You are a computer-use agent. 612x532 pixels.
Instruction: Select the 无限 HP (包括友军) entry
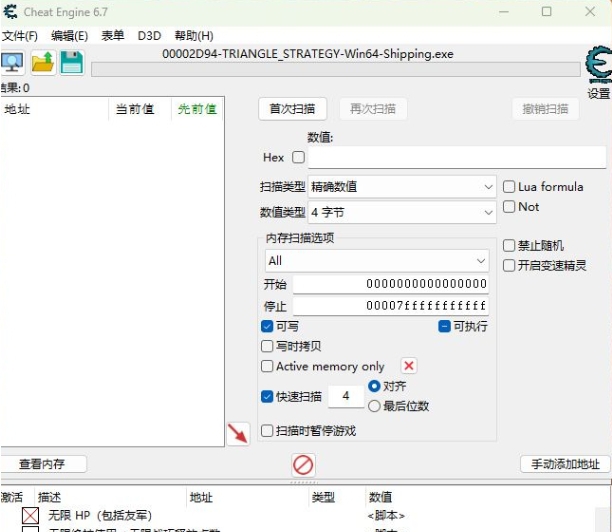click(100, 516)
